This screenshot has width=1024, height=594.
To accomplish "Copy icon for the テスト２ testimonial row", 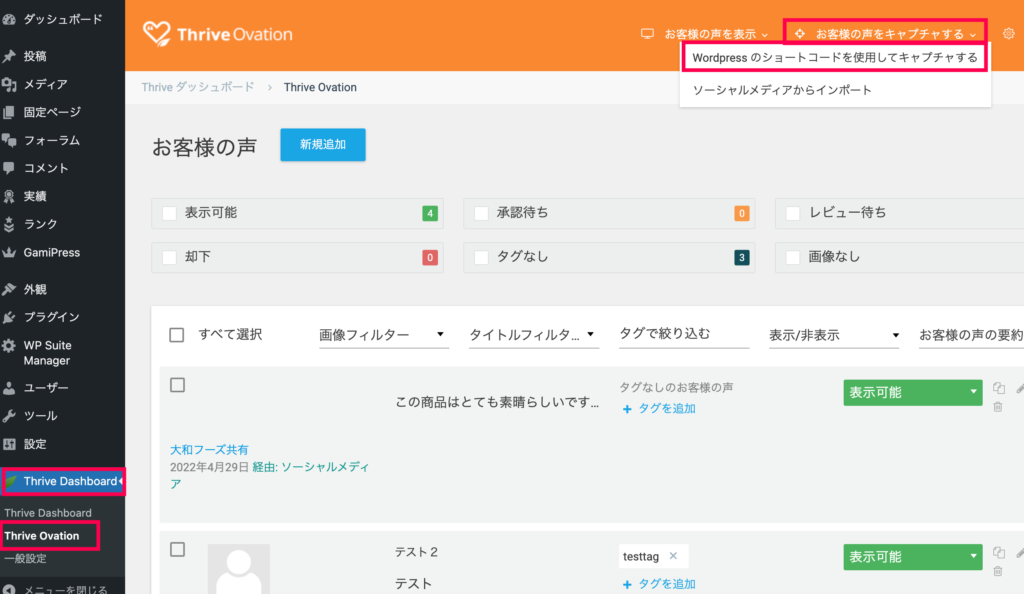I will [999, 552].
